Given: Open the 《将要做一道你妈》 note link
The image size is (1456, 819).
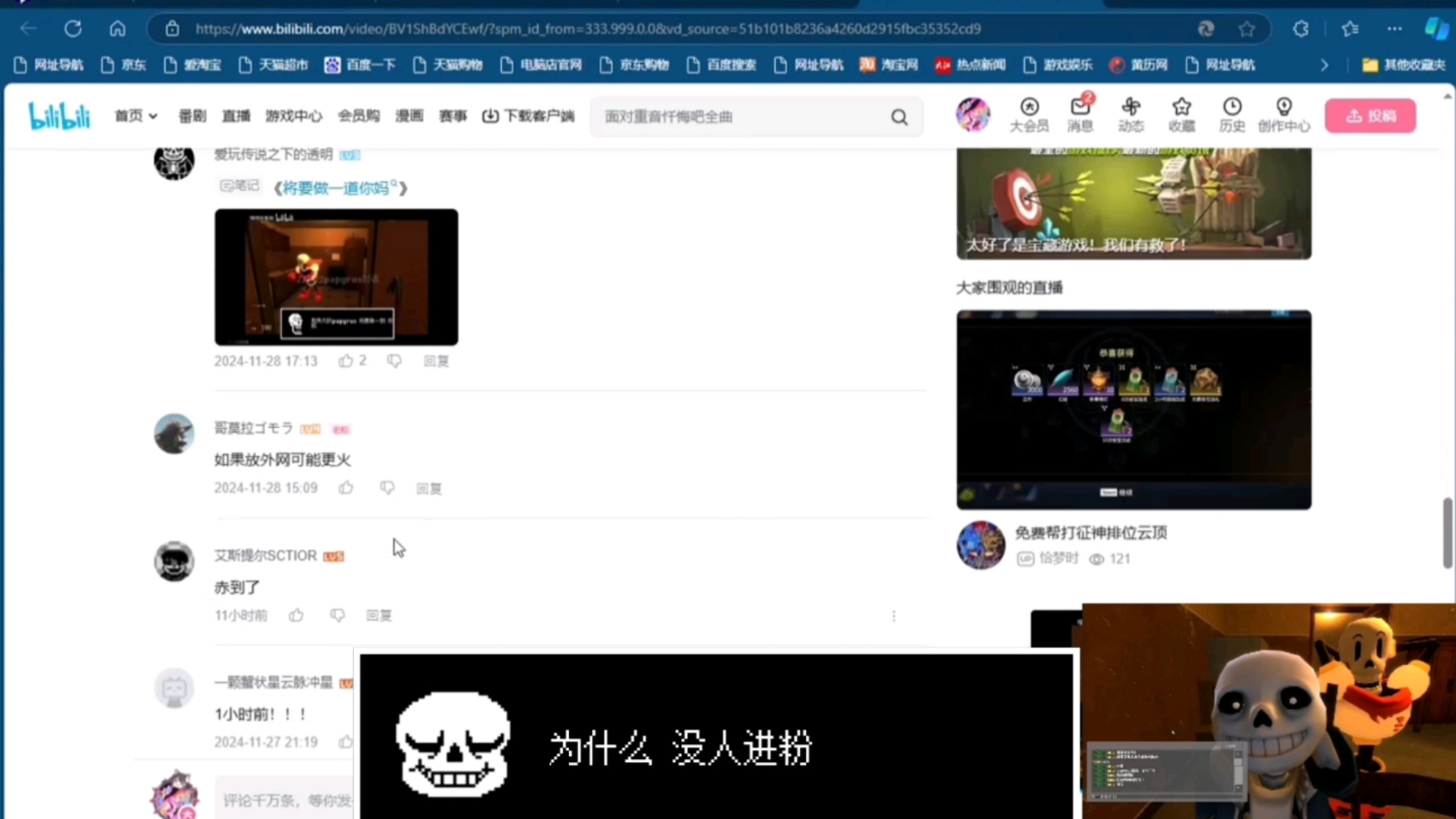Looking at the screenshot, I should tap(340, 188).
